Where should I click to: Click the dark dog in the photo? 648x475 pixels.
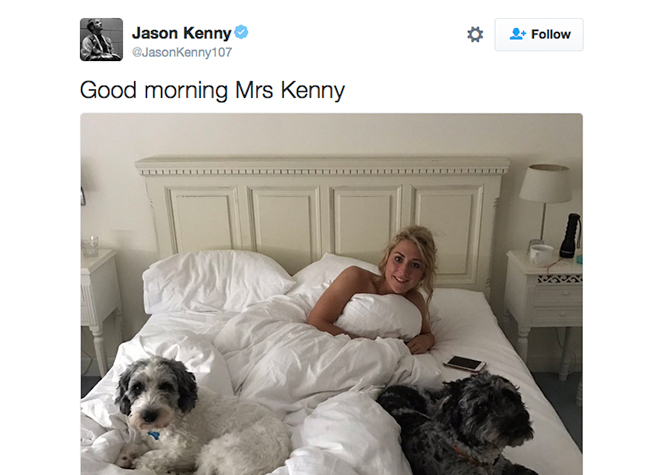459,424
